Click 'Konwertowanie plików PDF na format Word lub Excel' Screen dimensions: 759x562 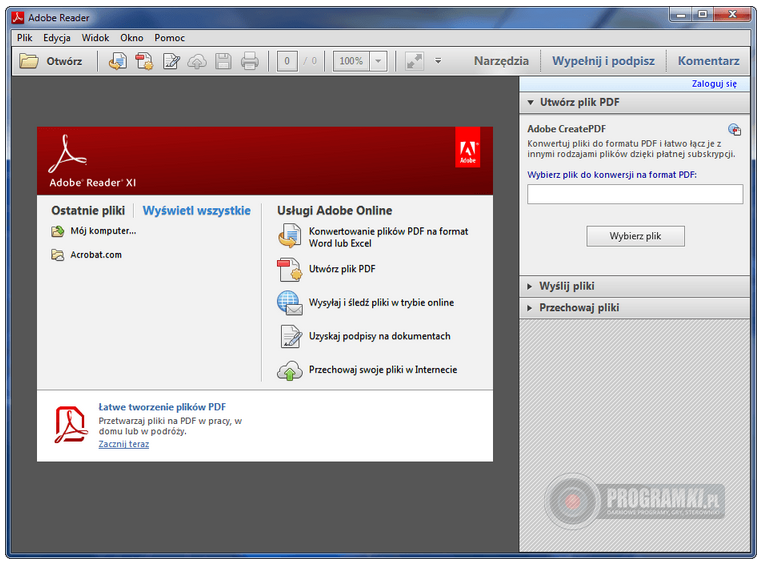(389, 237)
